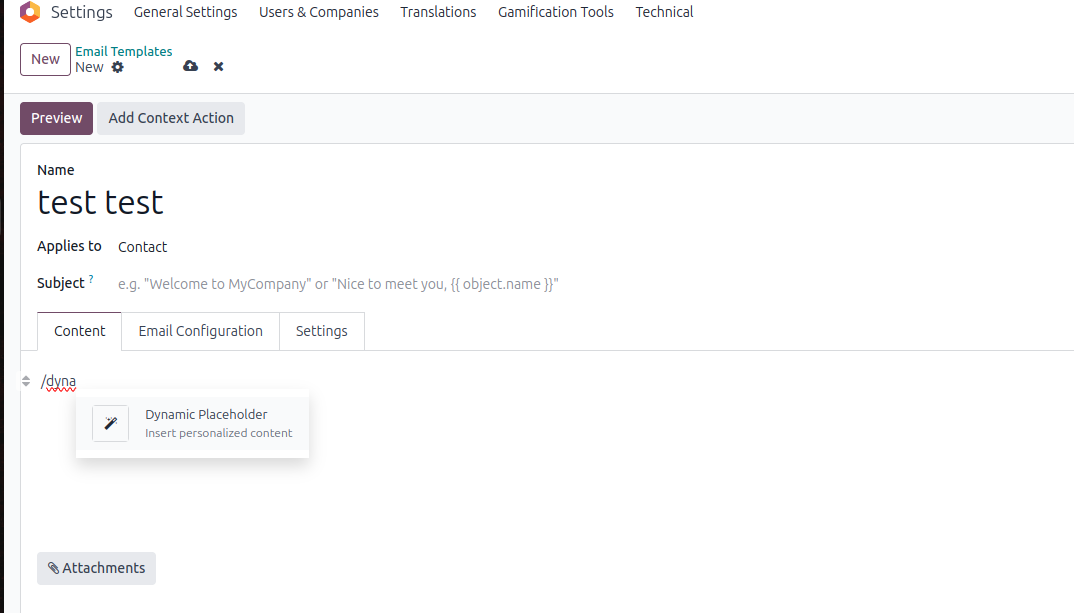Click the 'Subject' label
Image resolution: width=1074 pixels, height=613 pixels.
[60, 283]
